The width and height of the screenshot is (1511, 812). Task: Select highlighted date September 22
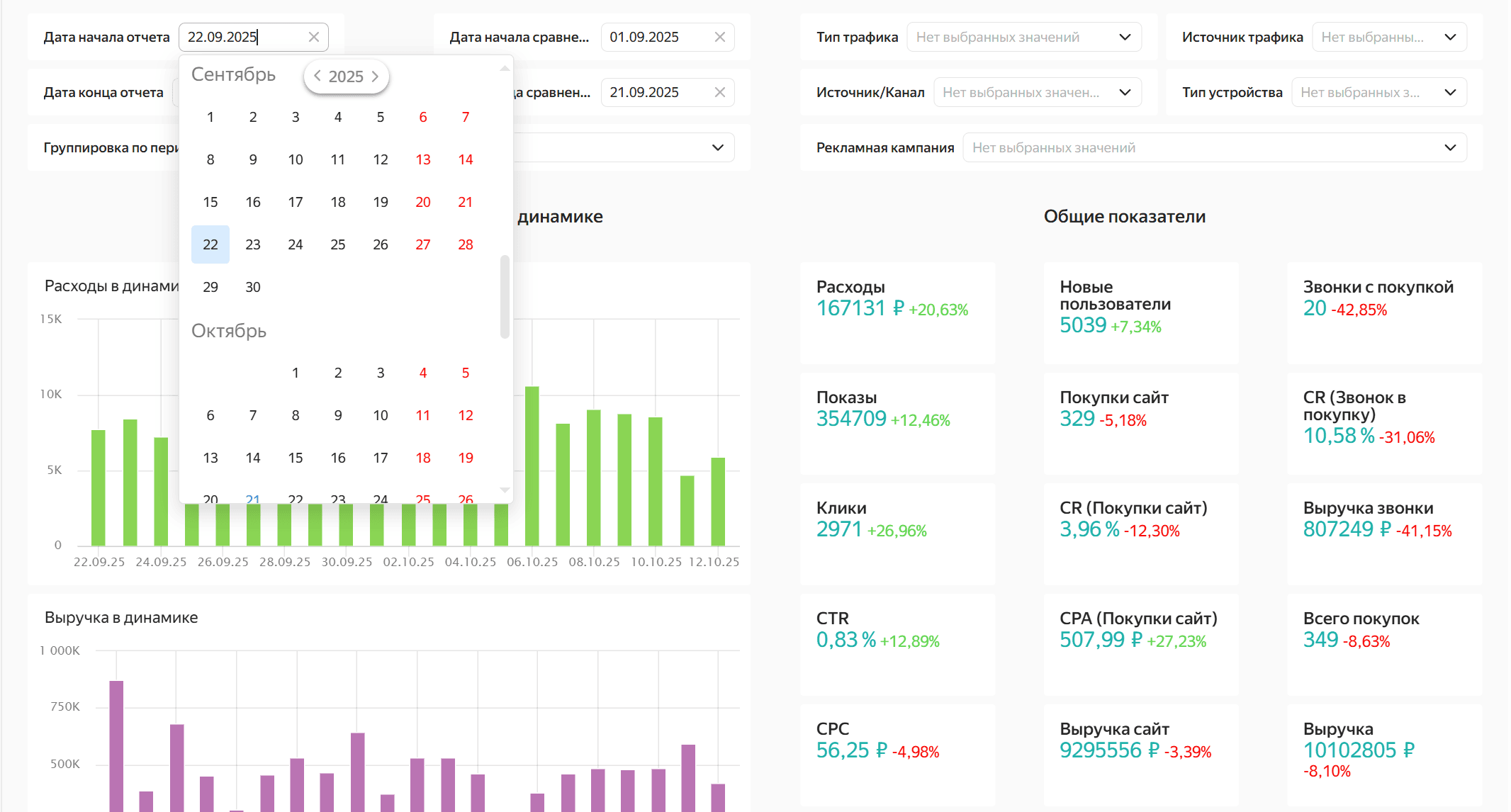210,244
